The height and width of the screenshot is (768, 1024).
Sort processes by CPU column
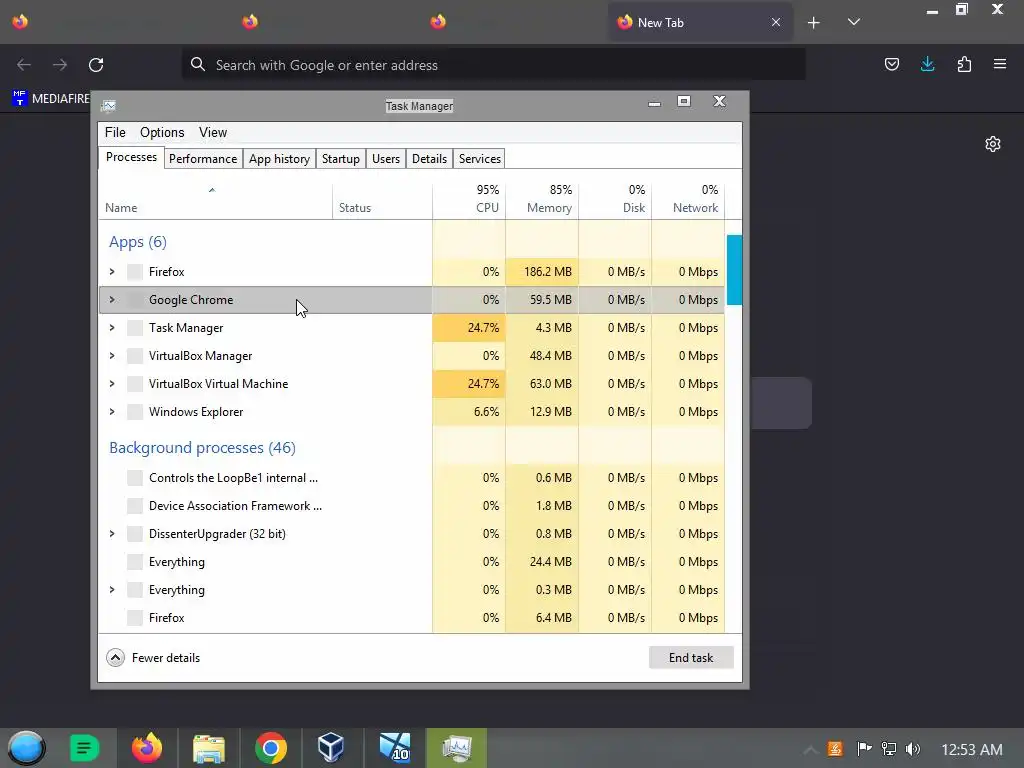click(469, 199)
